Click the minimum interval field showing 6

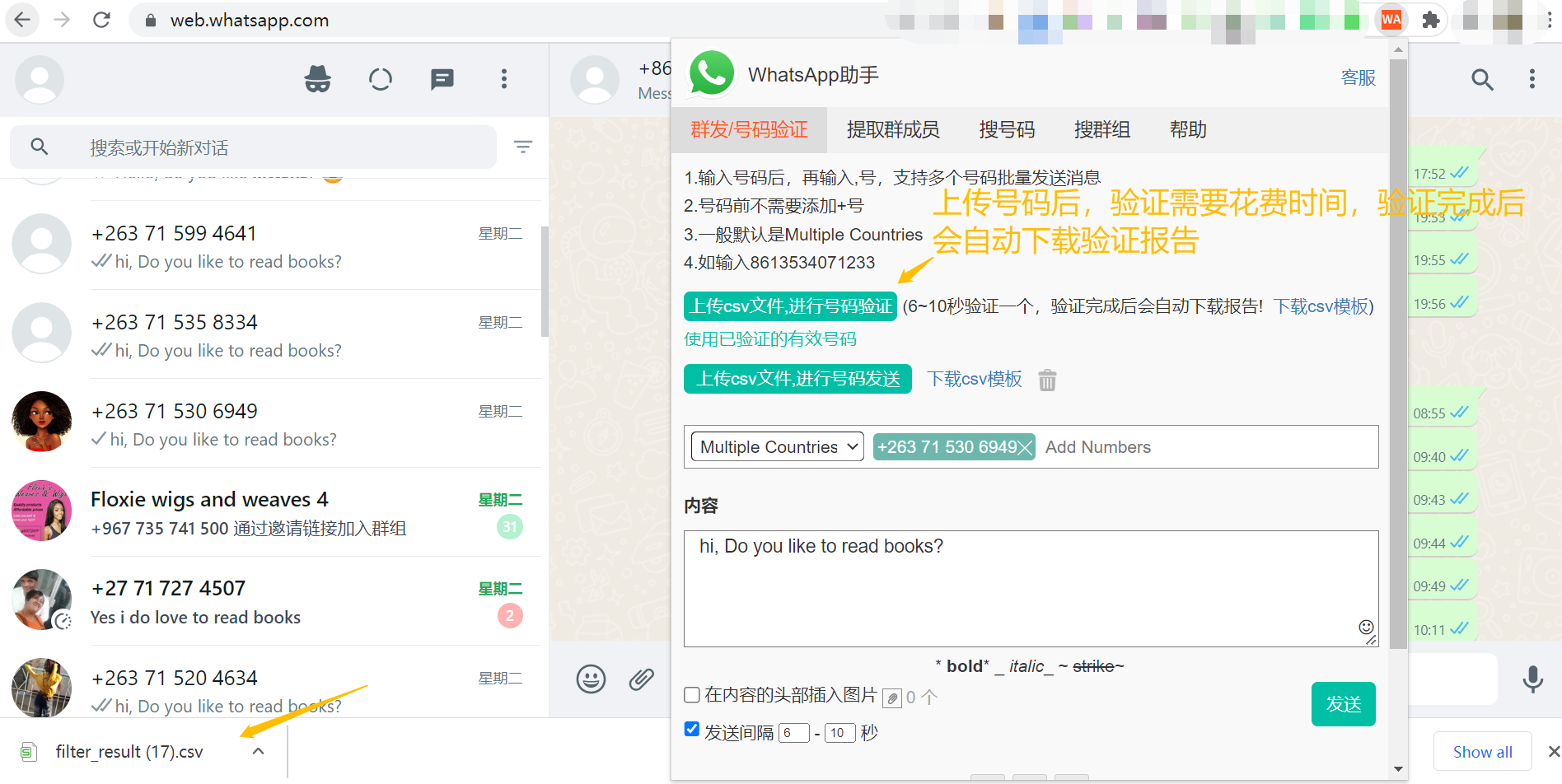pyautogui.click(x=794, y=733)
